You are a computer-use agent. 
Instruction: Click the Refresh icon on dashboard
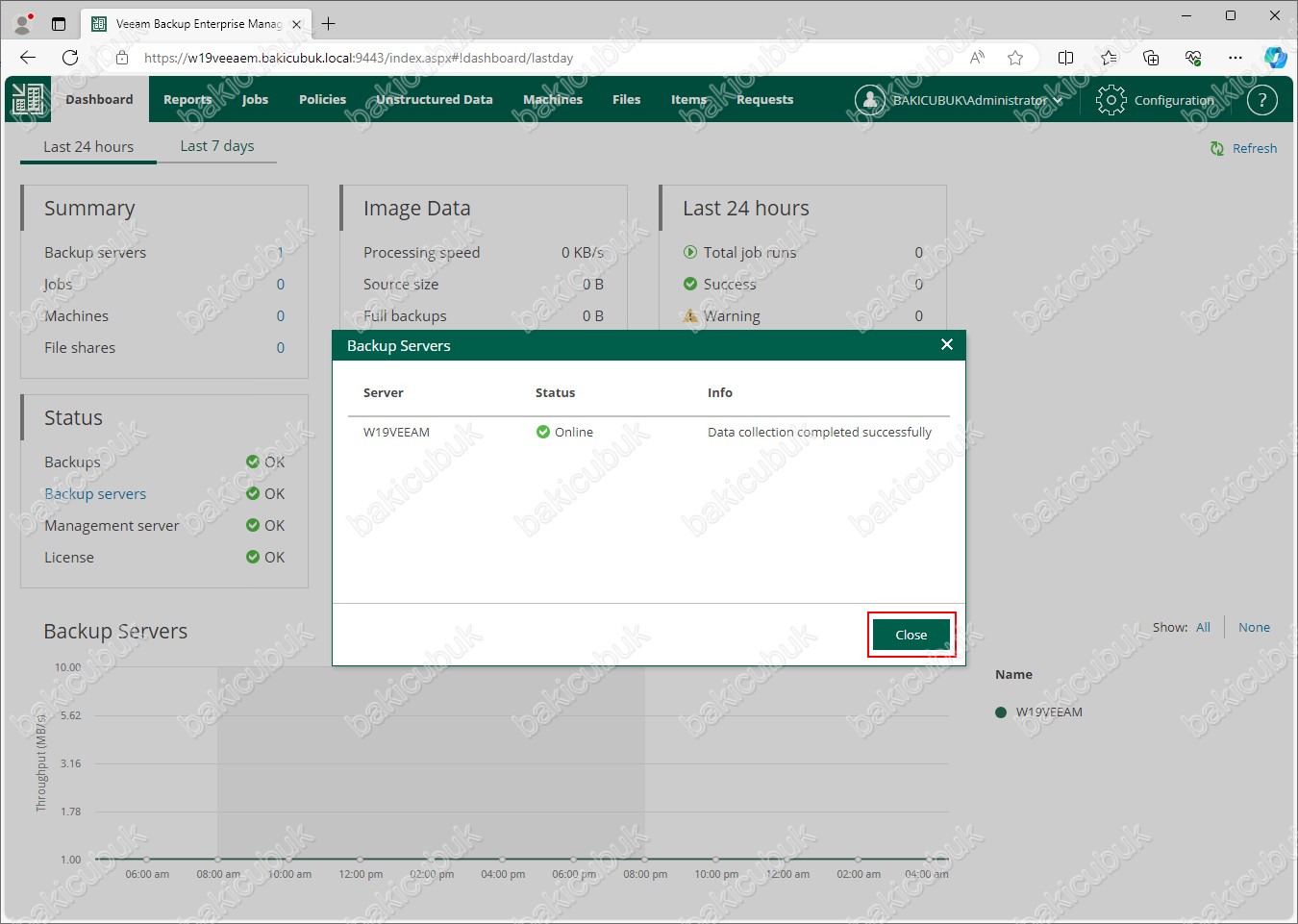point(1217,148)
